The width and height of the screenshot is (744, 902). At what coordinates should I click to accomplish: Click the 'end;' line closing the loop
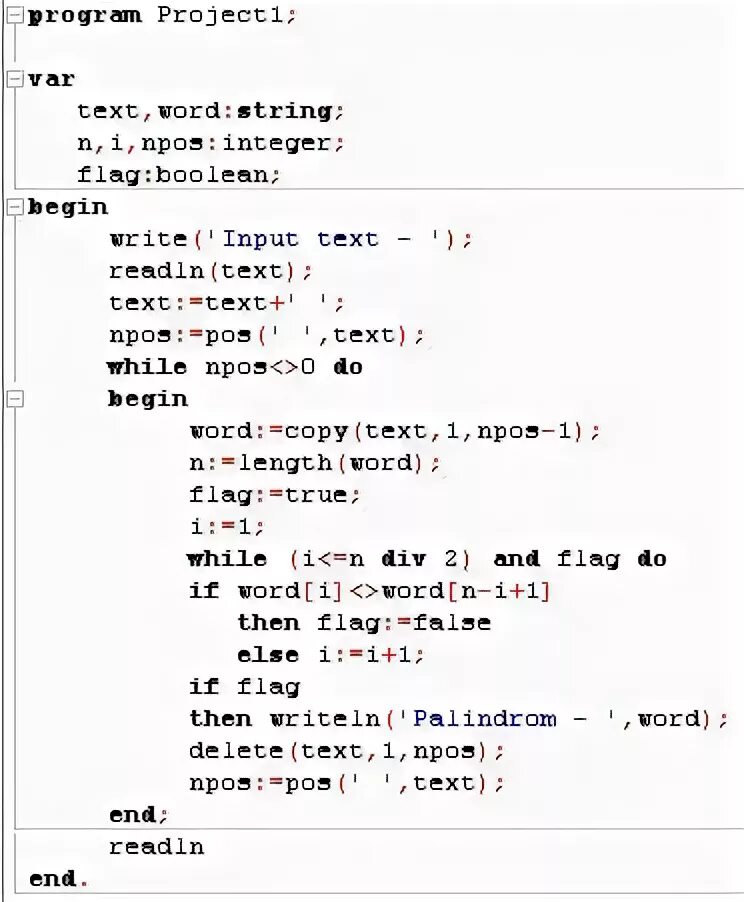(139, 815)
